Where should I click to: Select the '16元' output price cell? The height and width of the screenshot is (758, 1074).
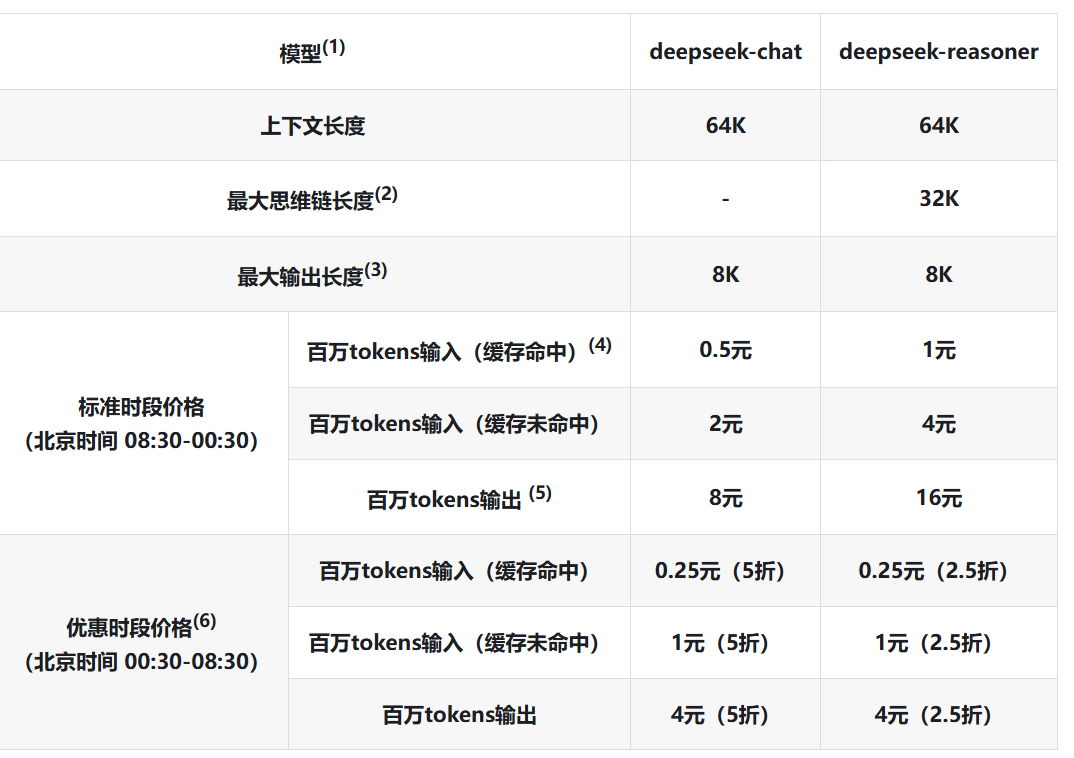(938, 498)
